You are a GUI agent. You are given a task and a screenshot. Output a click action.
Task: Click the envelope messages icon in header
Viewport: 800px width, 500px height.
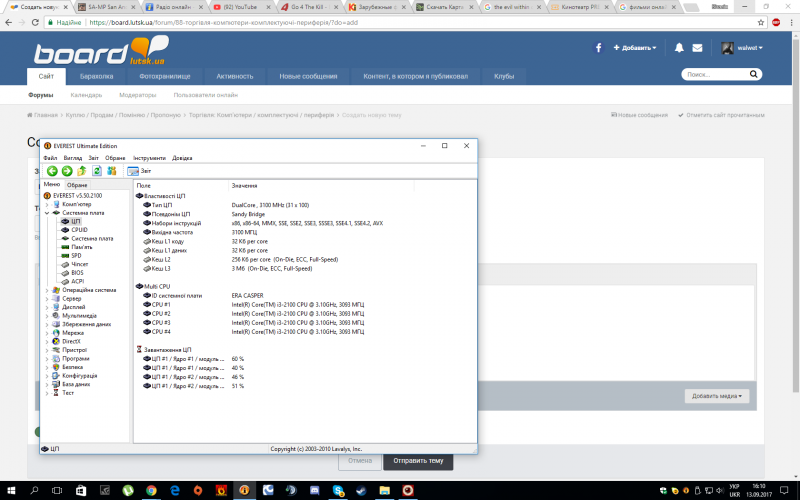click(701, 48)
